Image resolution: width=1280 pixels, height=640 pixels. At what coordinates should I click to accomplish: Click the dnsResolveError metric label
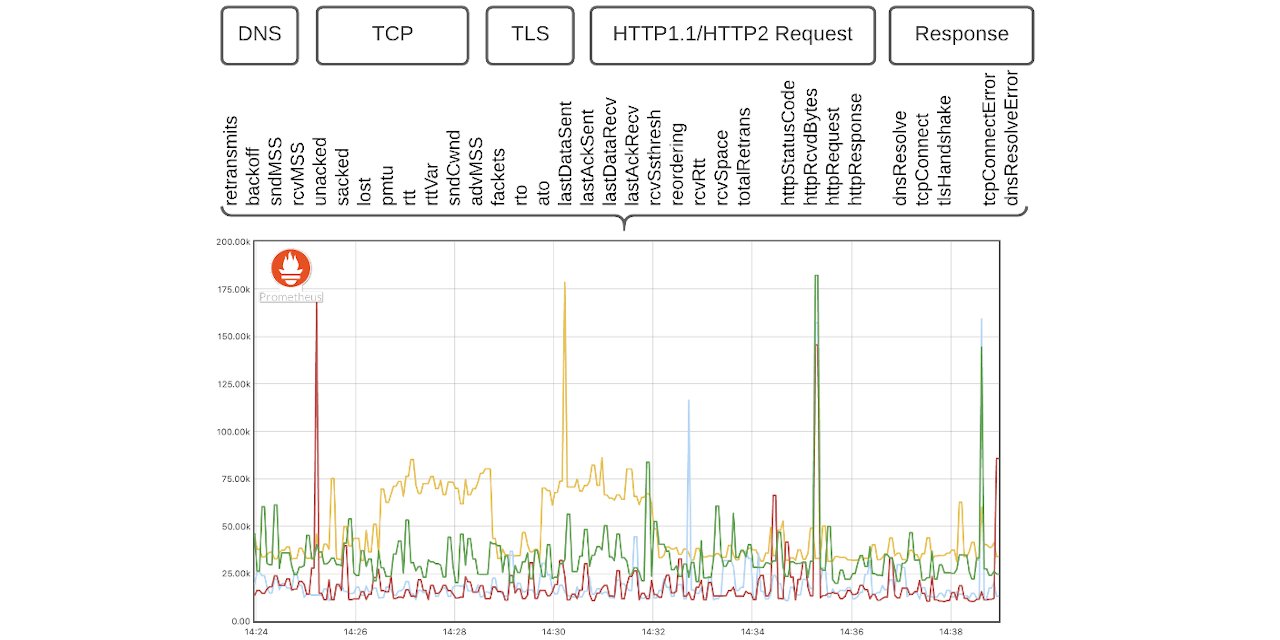tap(1012, 138)
